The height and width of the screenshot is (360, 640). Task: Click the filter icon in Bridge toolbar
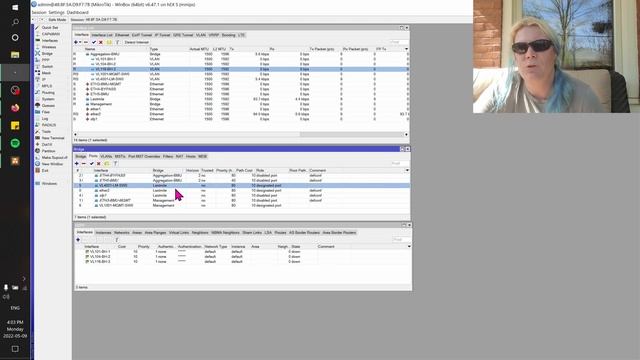tap(116, 164)
